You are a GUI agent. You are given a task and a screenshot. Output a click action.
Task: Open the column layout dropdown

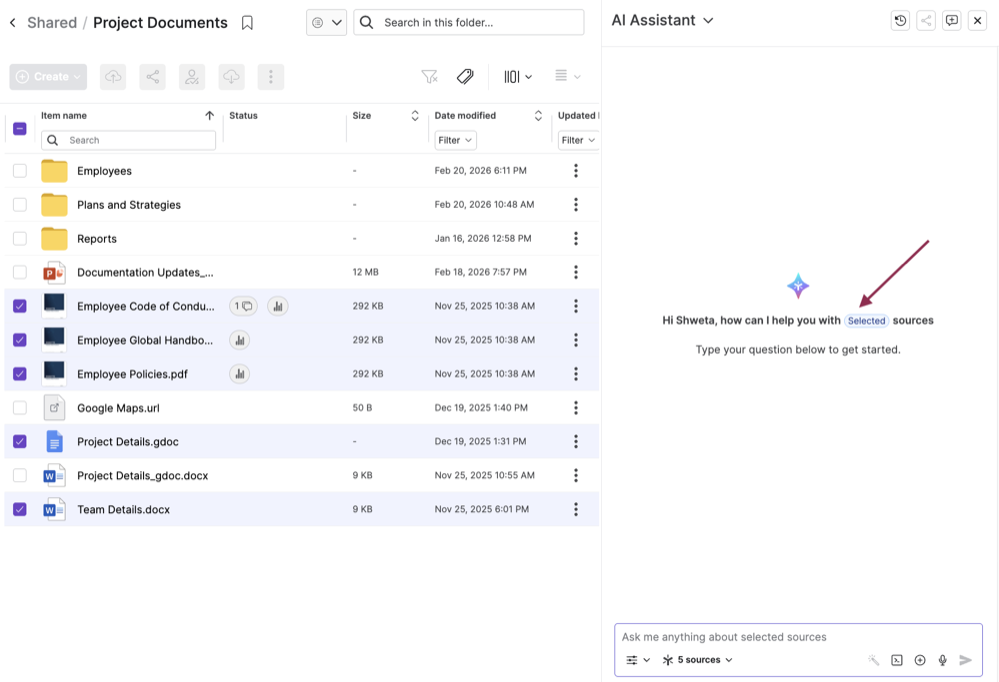point(517,77)
